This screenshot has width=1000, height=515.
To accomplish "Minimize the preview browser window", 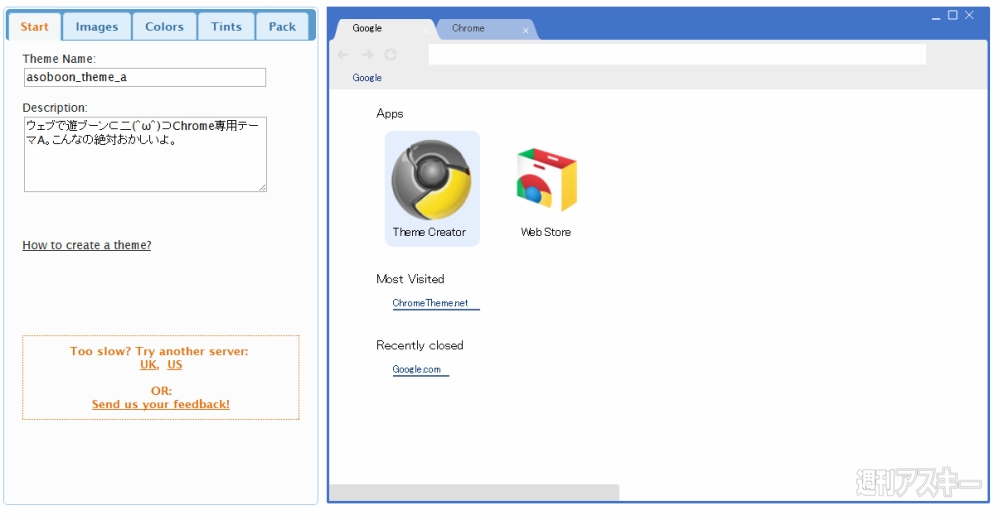I will [936, 16].
